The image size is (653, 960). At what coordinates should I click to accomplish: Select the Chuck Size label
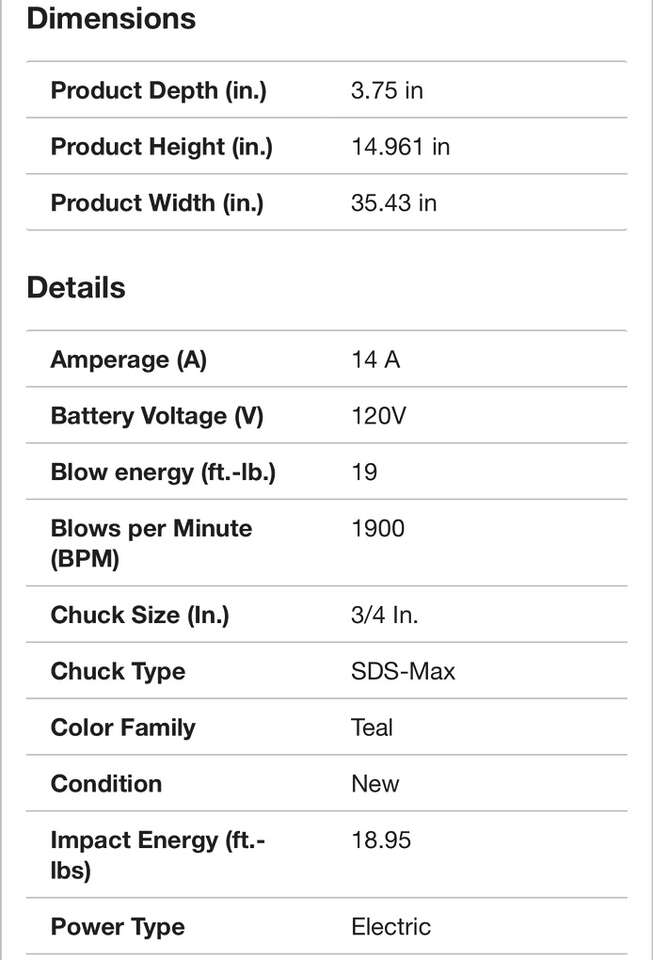(140, 615)
